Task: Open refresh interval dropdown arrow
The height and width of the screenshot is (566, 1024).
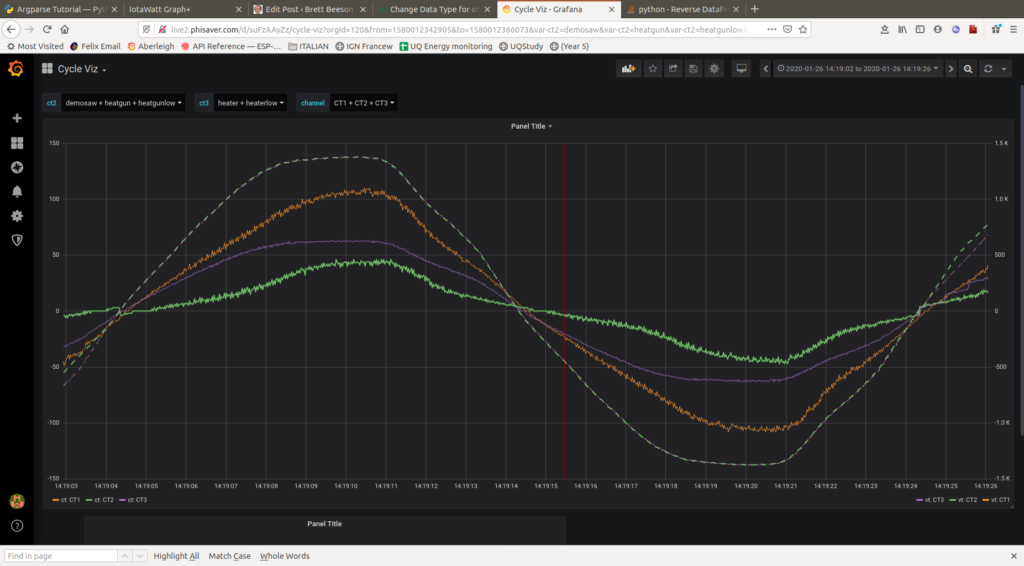Action: point(1004,69)
